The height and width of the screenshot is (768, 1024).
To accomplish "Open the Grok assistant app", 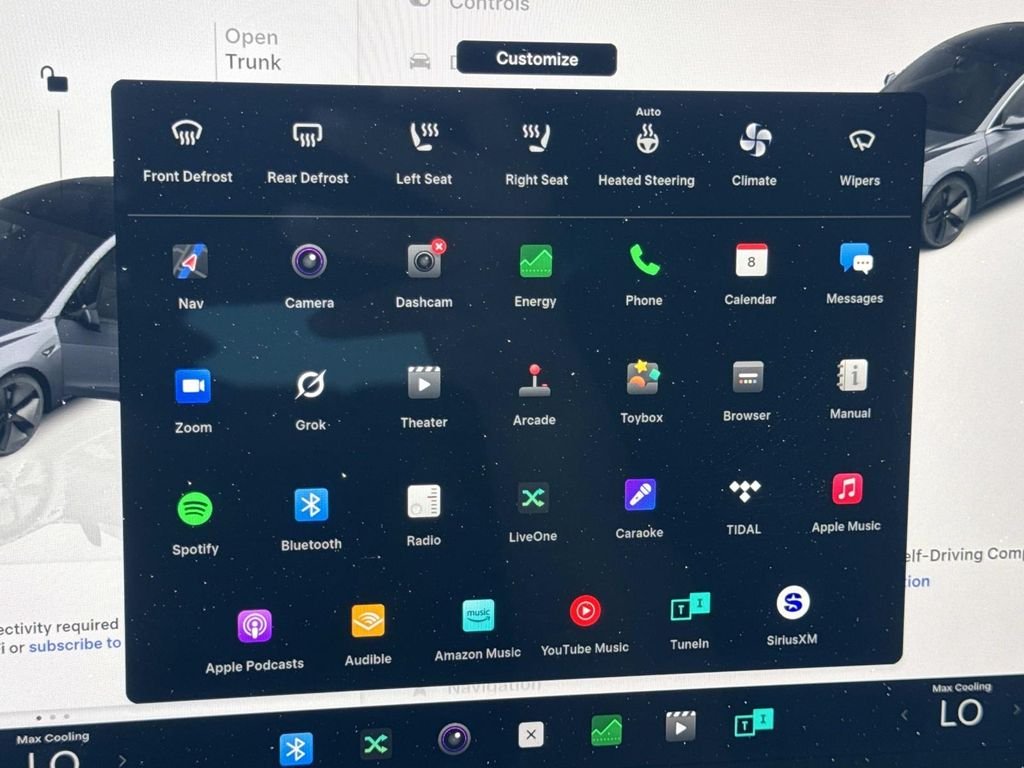I will 310,400.
